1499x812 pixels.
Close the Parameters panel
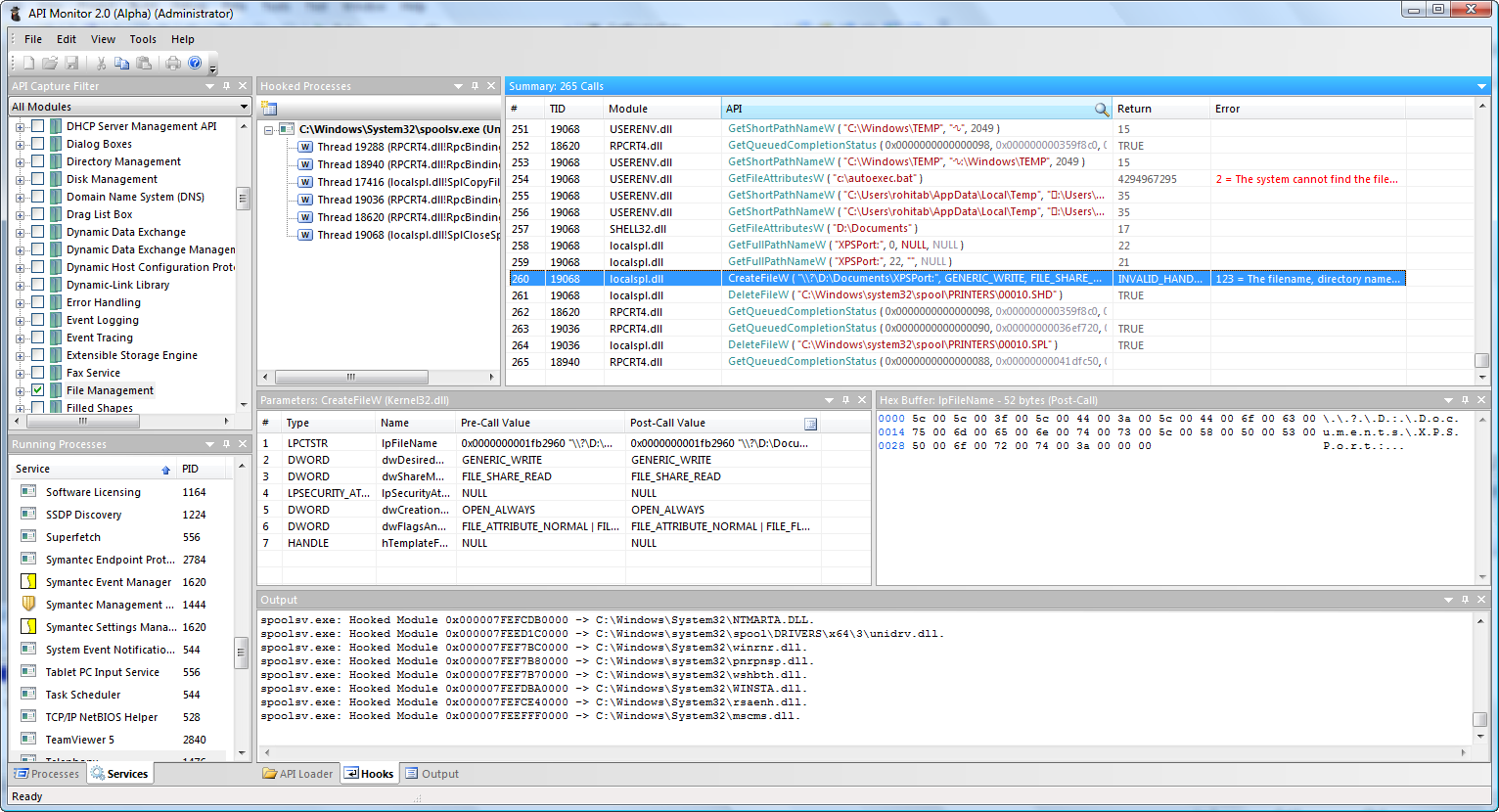[x=862, y=400]
